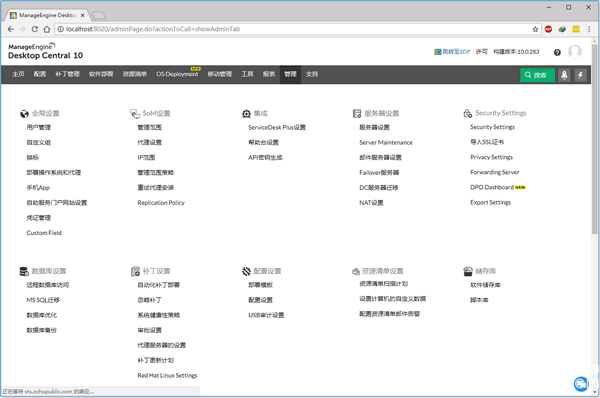Open the API密钥生成 link
Image resolution: width=600 pixels, height=398 pixels.
point(265,158)
